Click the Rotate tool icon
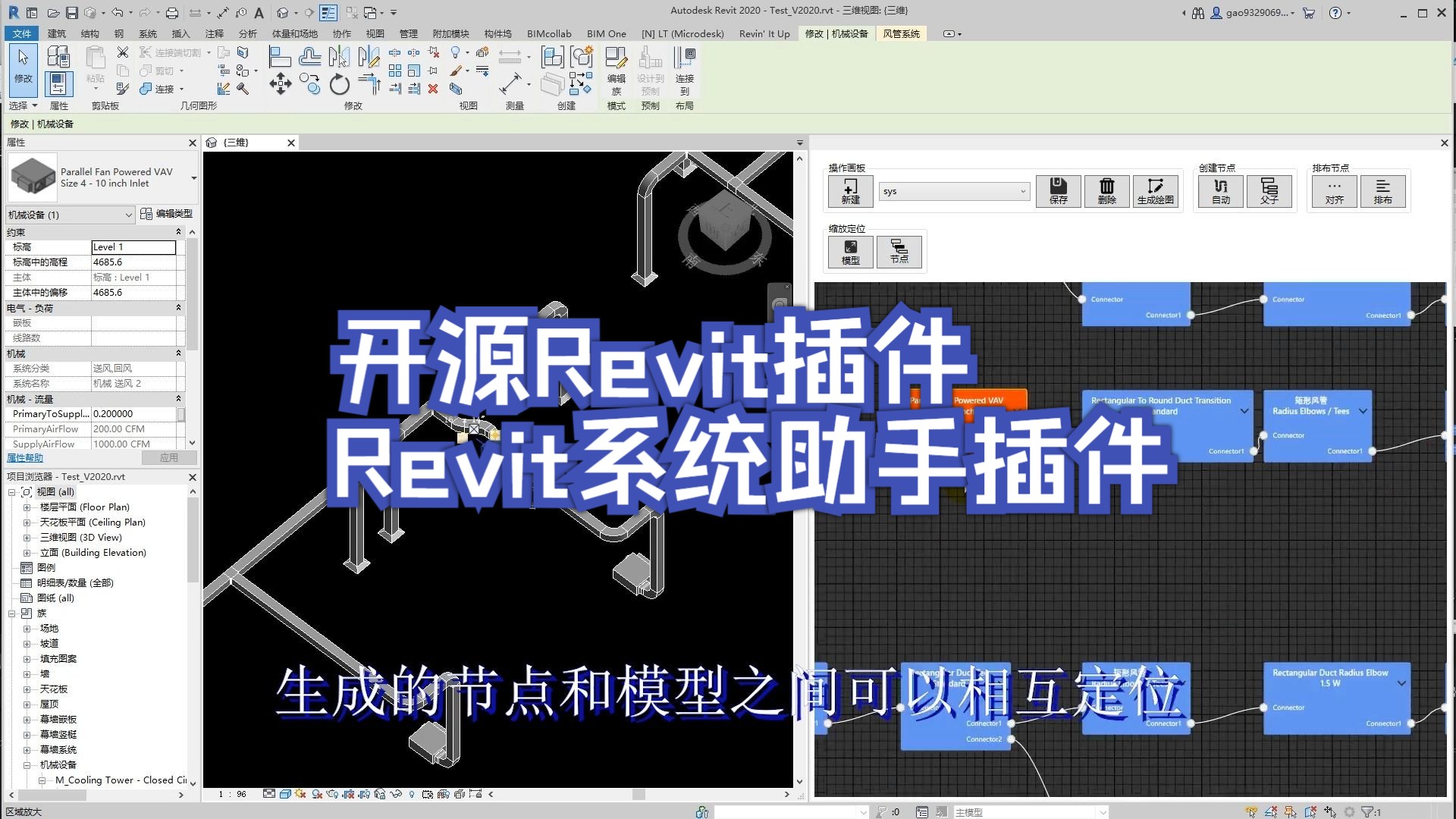Image resolution: width=1456 pixels, height=819 pixels. click(x=339, y=84)
